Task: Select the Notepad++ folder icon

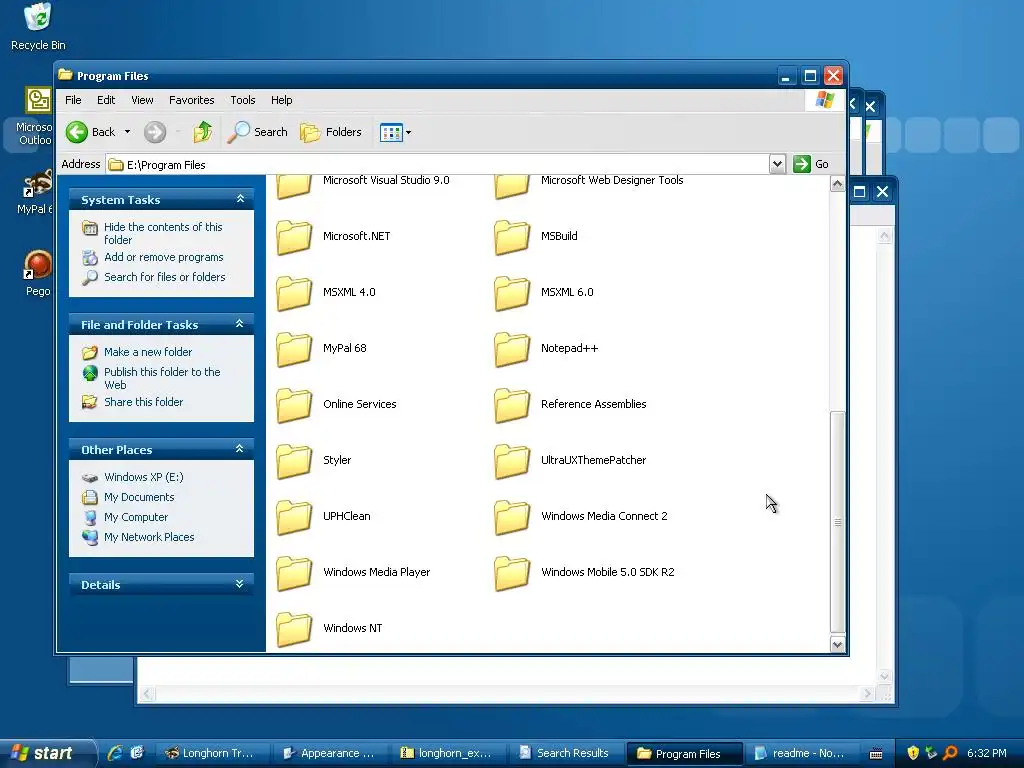Action: (512, 349)
